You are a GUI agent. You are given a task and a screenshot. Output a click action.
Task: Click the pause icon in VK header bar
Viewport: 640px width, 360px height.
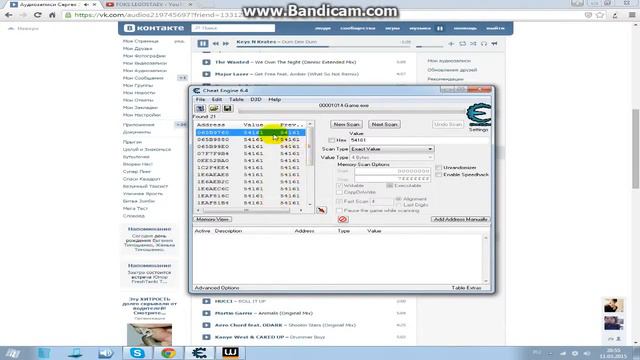click(x=440, y=28)
